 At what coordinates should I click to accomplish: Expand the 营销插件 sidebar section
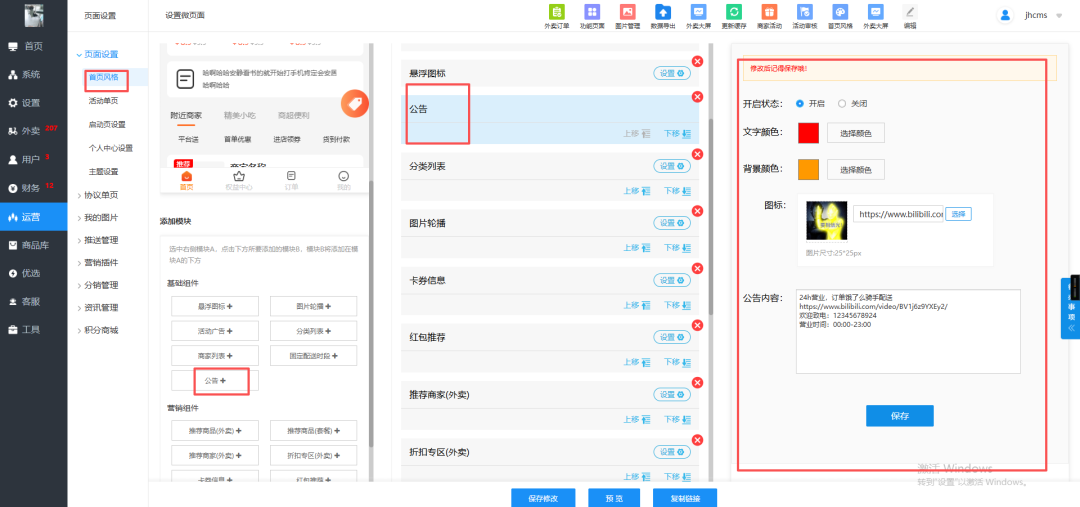(100, 262)
